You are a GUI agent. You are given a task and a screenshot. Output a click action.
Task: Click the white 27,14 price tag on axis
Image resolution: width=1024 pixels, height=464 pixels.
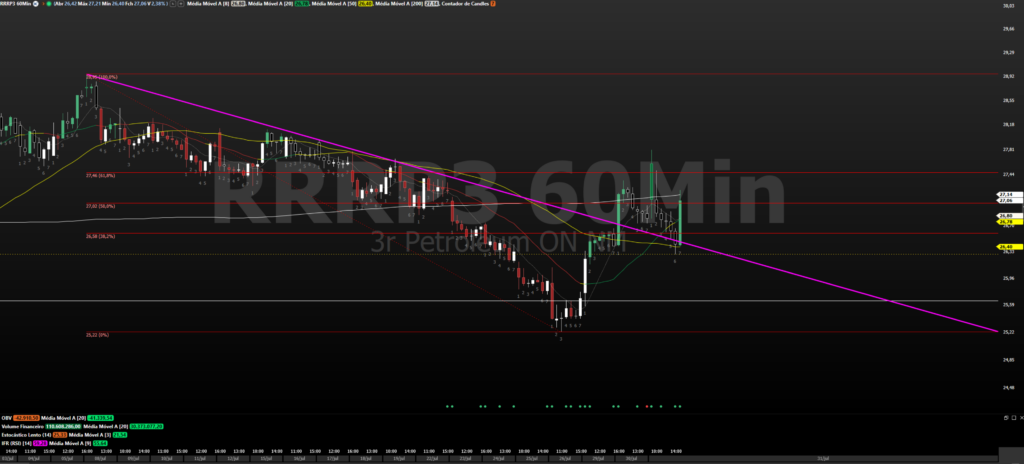[x=1005, y=194]
